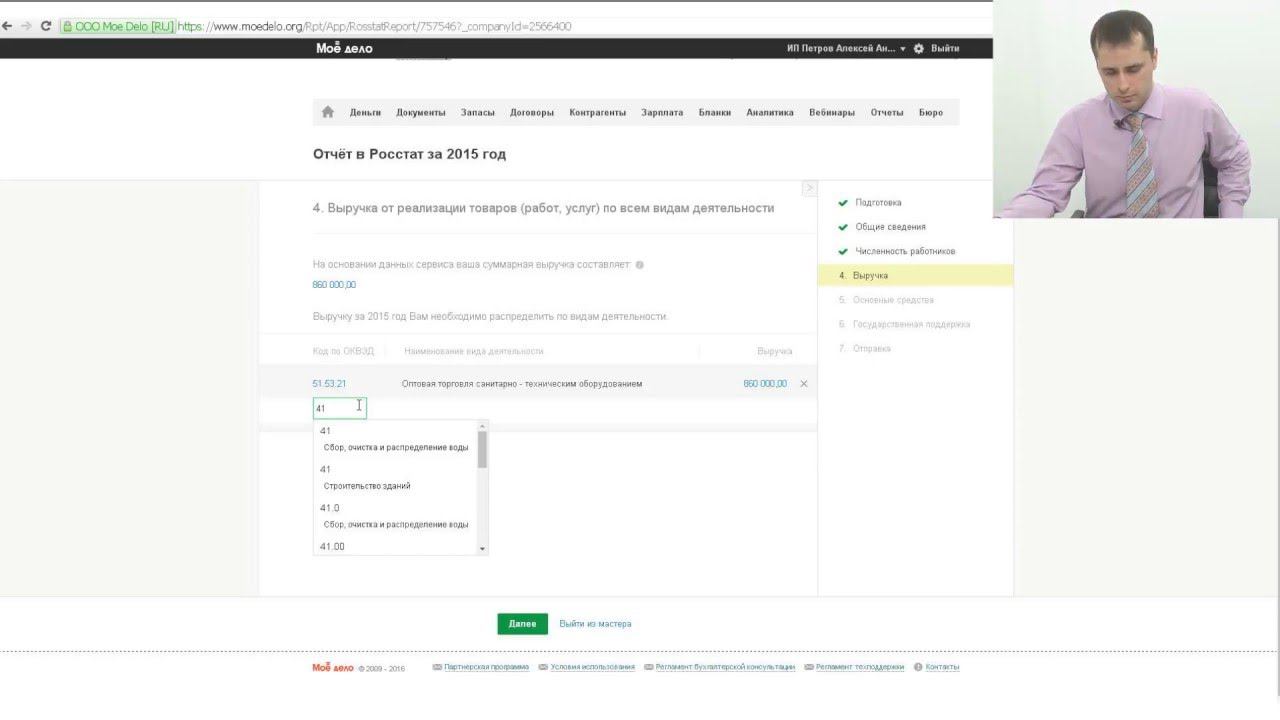Click the suggestion list scrollbar down arrow
Screen dimensions: 1280x720
tap(483, 549)
